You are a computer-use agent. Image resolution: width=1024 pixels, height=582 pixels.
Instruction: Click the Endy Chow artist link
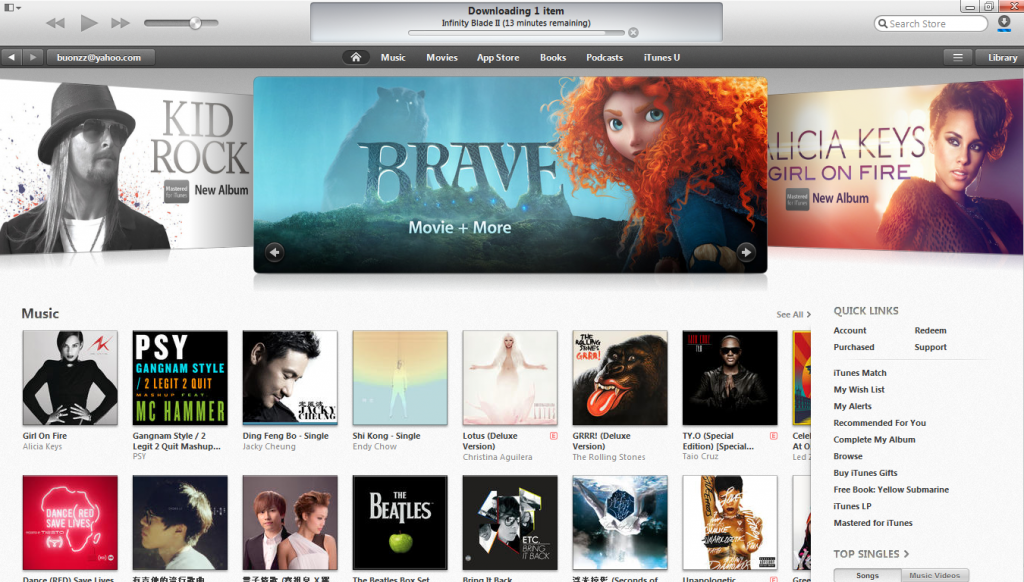(x=375, y=447)
